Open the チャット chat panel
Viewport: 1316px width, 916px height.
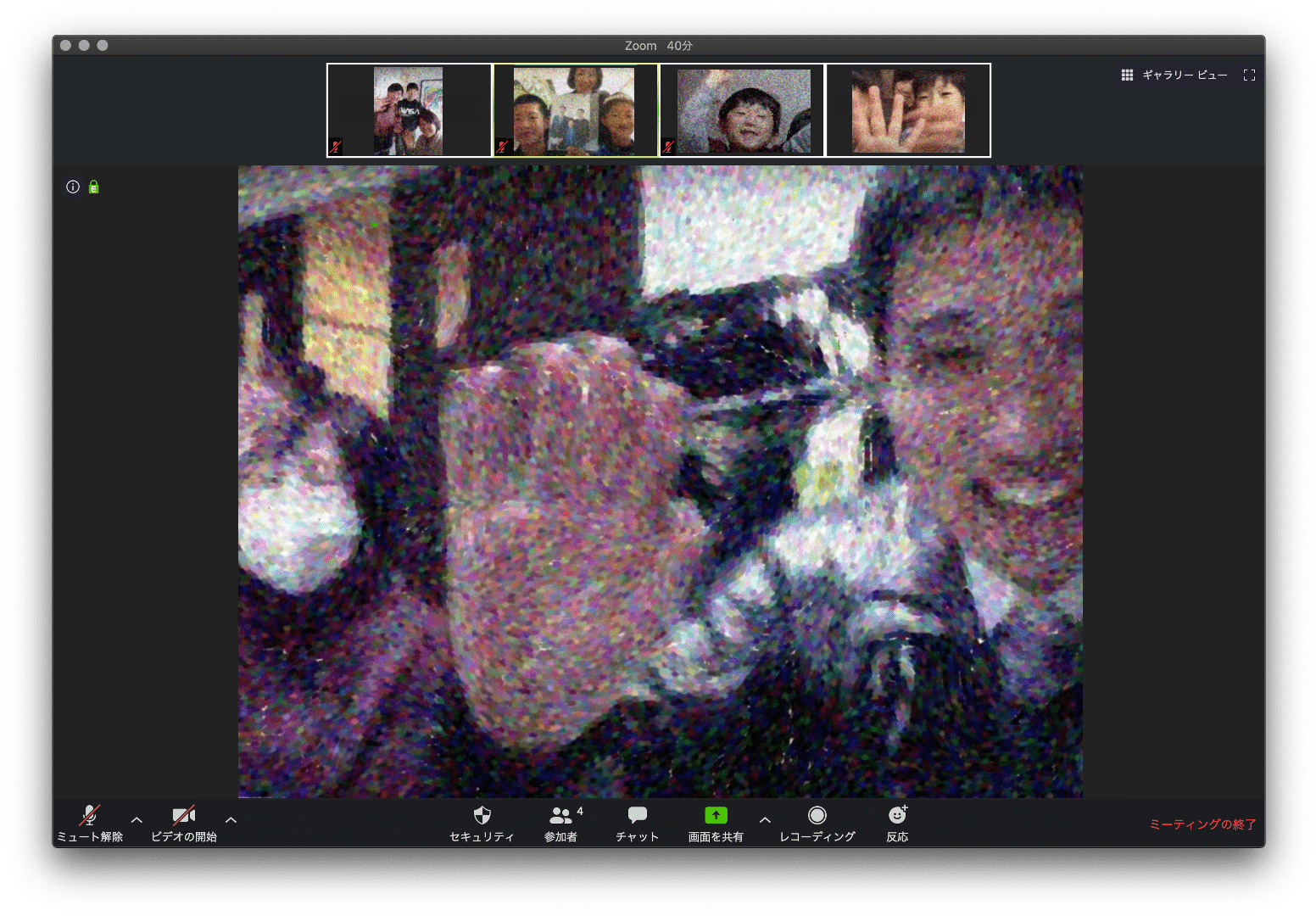(638, 824)
